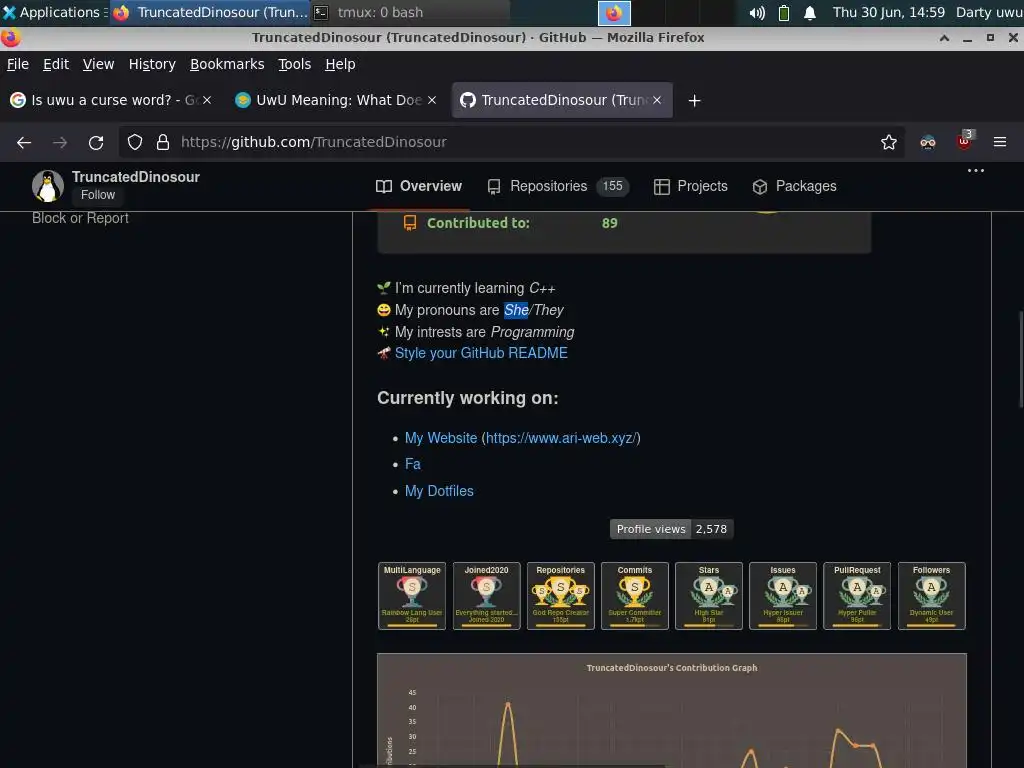Click the MultiLanguage trophy card
The width and height of the screenshot is (1024, 768).
pos(411,596)
